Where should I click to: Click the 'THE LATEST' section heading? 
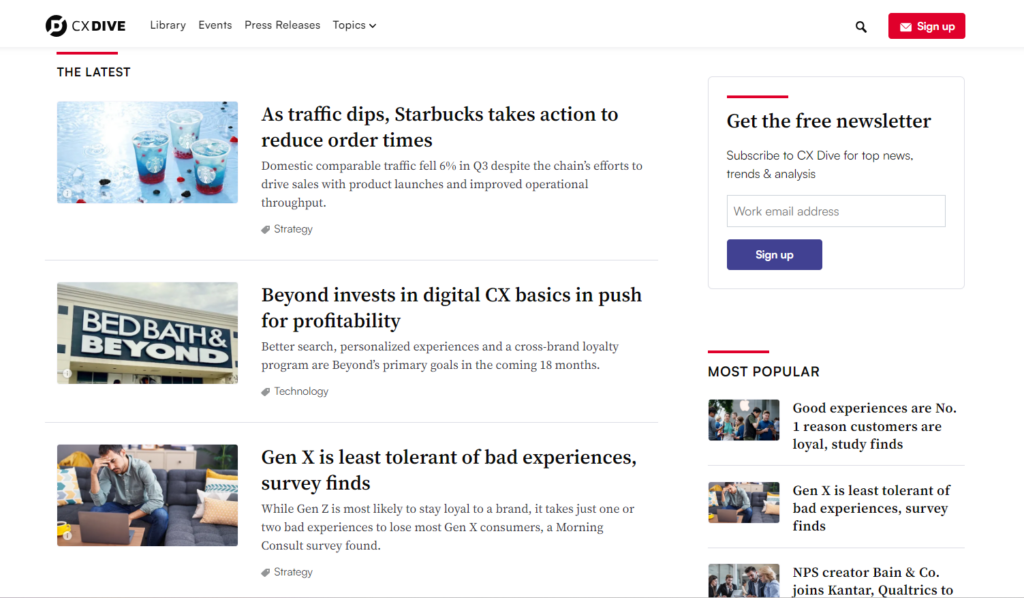coord(93,72)
